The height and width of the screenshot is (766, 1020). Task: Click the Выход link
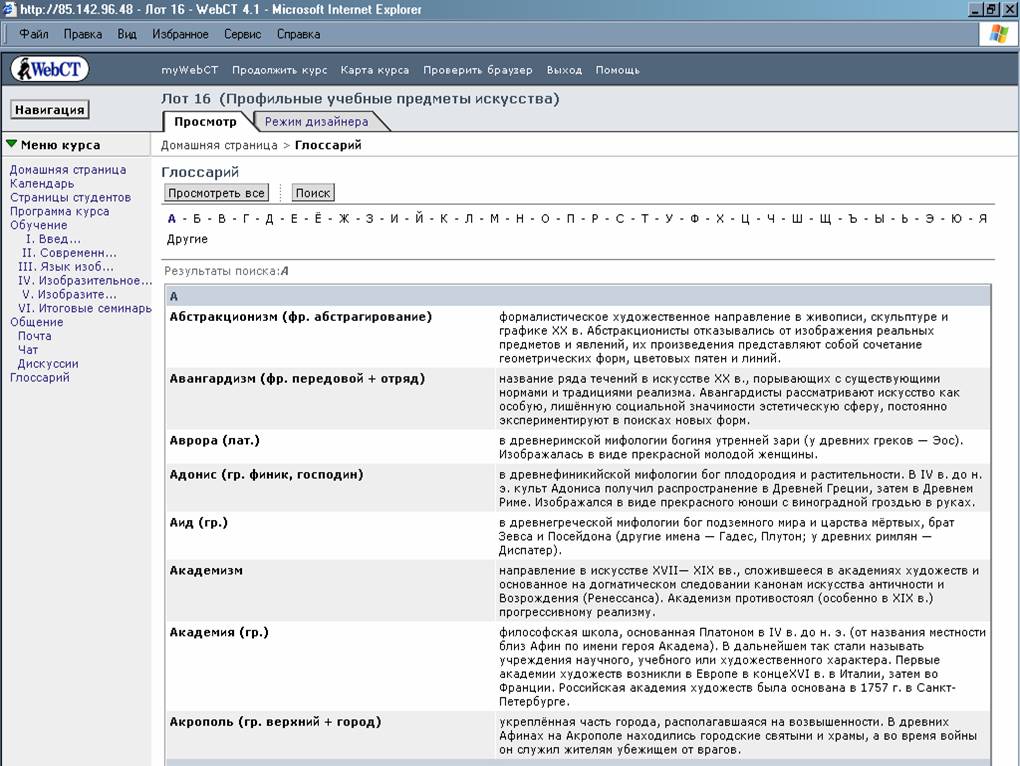click(564, 70)
